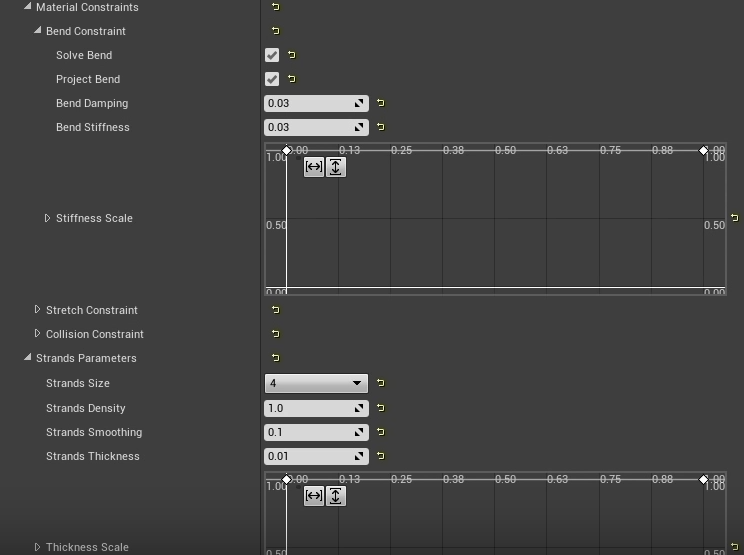Click the Bend Stiffness label
Image resolution: width=744 pixels, height=555 pixels.
pyautogui.click(x=93, y=127)
